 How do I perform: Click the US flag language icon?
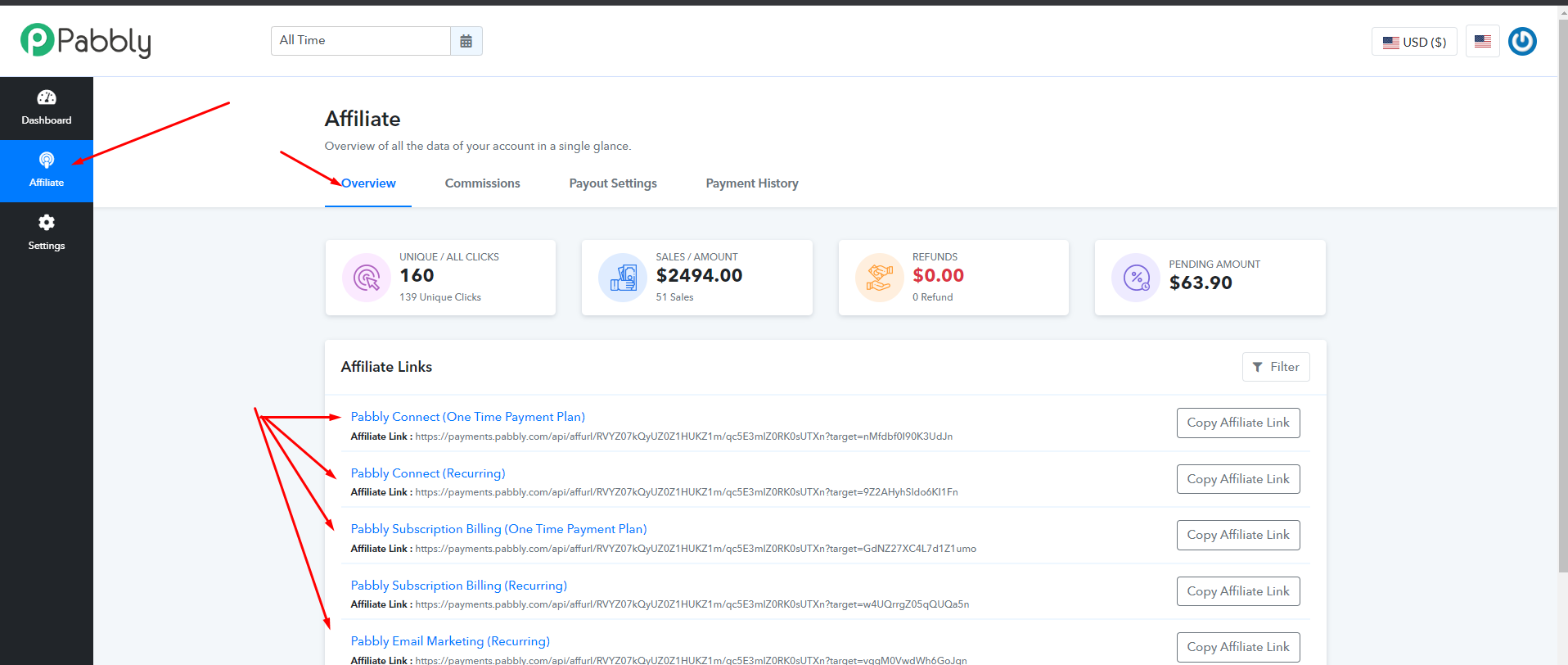pyautogui.click(x=1482, y=42)
